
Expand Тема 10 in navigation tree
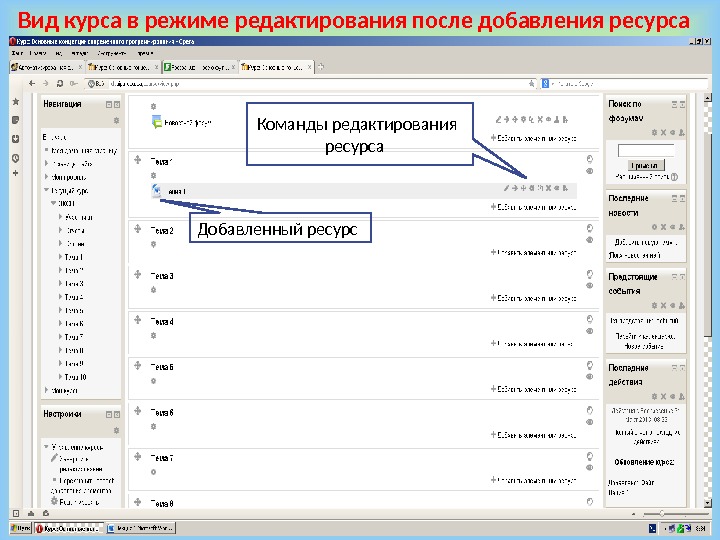pos(60,377)
